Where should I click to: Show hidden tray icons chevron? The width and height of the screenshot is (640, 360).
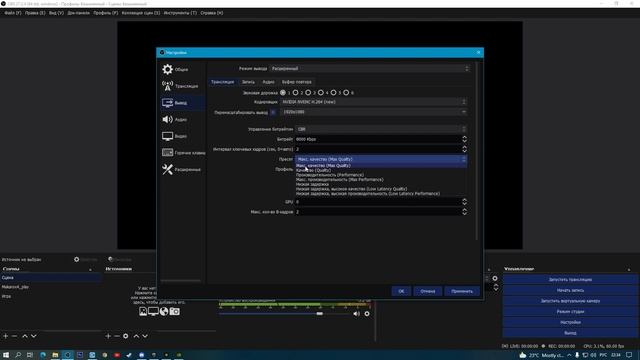pyautogui.click(x=569, y=355)
